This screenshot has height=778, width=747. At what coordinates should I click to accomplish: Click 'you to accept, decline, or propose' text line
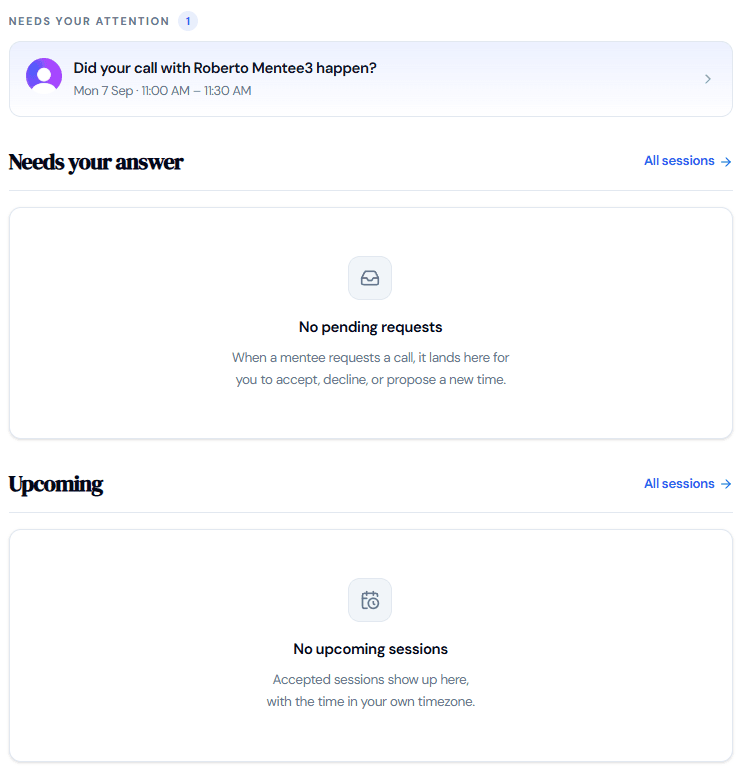pos(373,382)
